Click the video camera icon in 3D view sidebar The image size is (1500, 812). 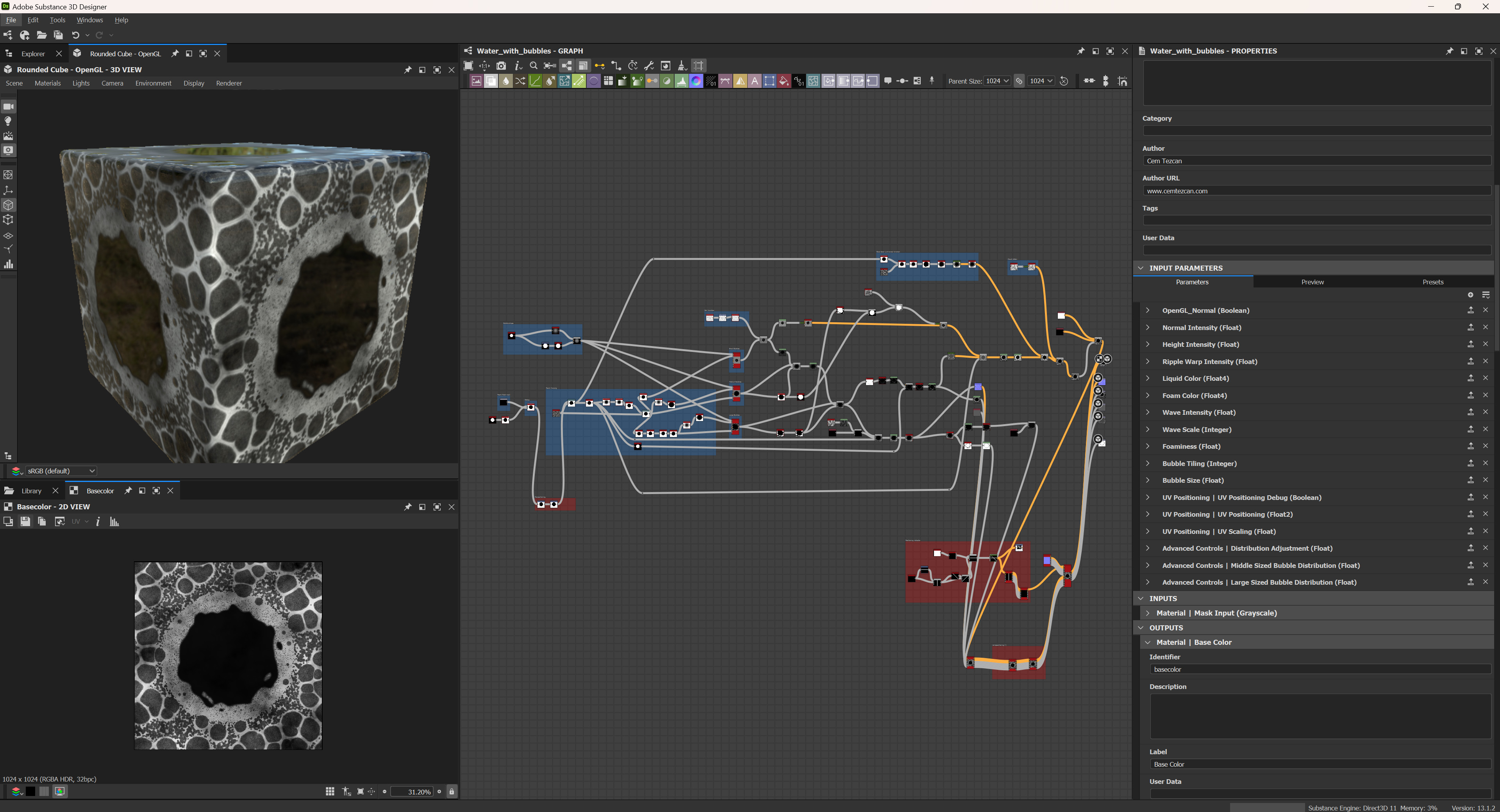pos(8,107)
